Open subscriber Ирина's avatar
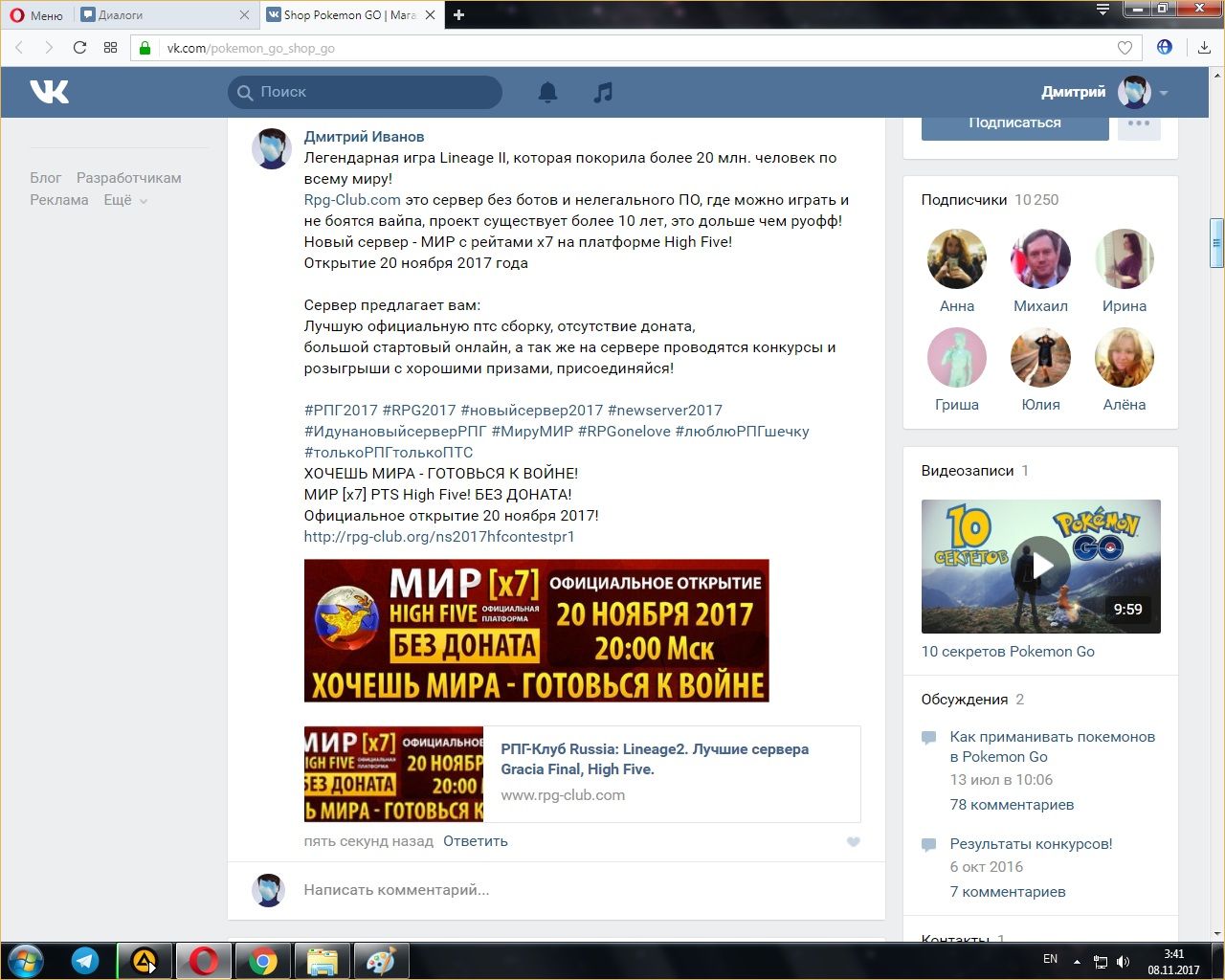Viewport: 1225px width, 980px height. pos(1125,259)
